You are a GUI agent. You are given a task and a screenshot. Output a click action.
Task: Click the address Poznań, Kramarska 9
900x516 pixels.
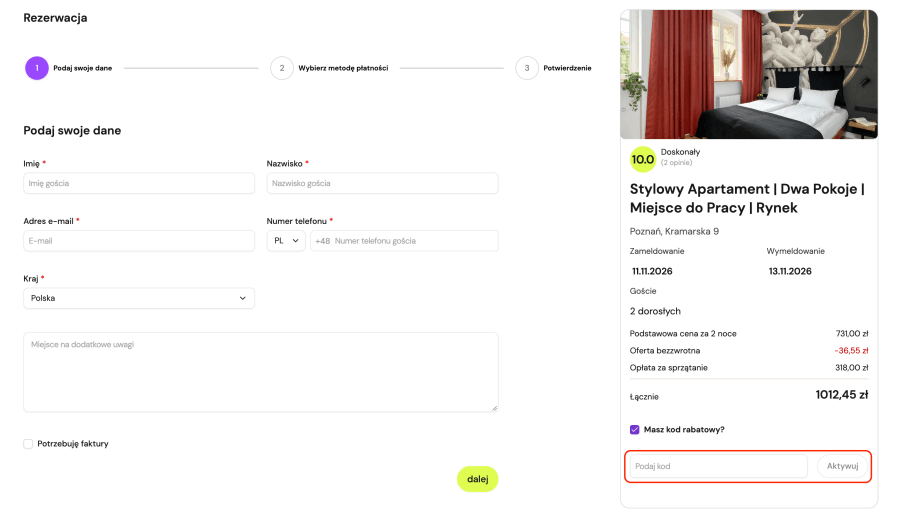pos(674,231)
